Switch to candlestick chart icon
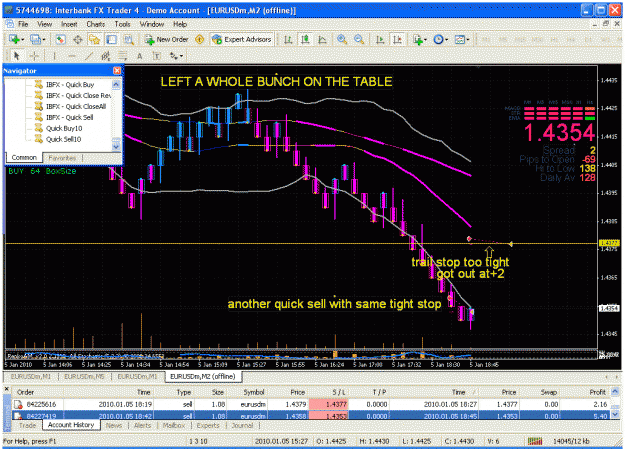The width and height of the screenshot is (625, 449). coord(305,39)
